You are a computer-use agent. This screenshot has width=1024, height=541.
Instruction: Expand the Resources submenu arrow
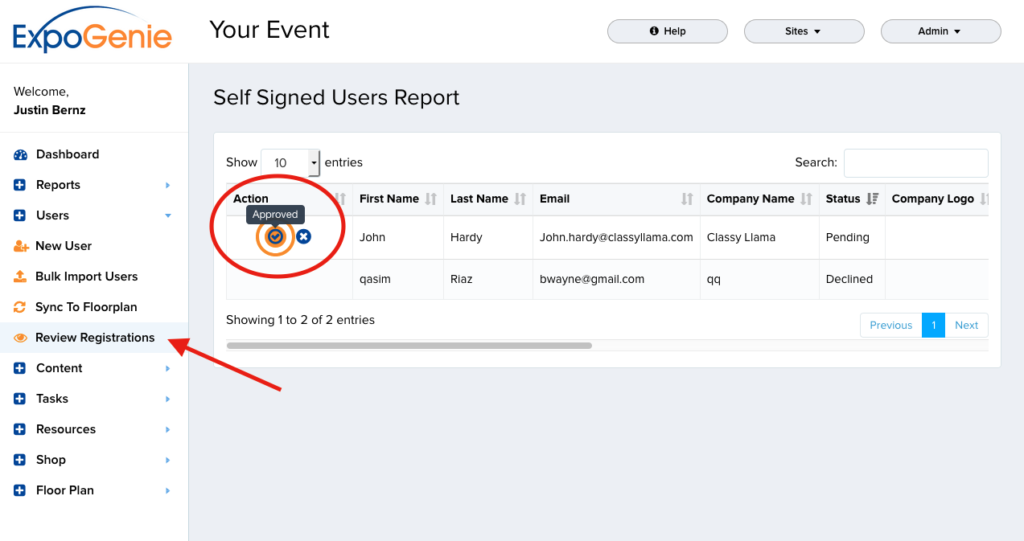(168, 430)
